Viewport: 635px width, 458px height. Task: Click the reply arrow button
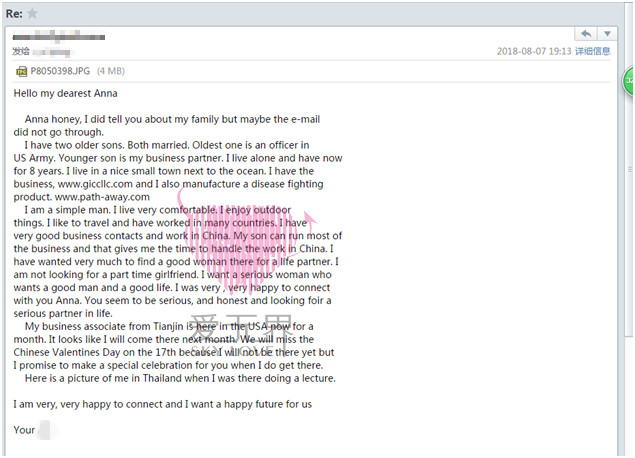(586, 34)
